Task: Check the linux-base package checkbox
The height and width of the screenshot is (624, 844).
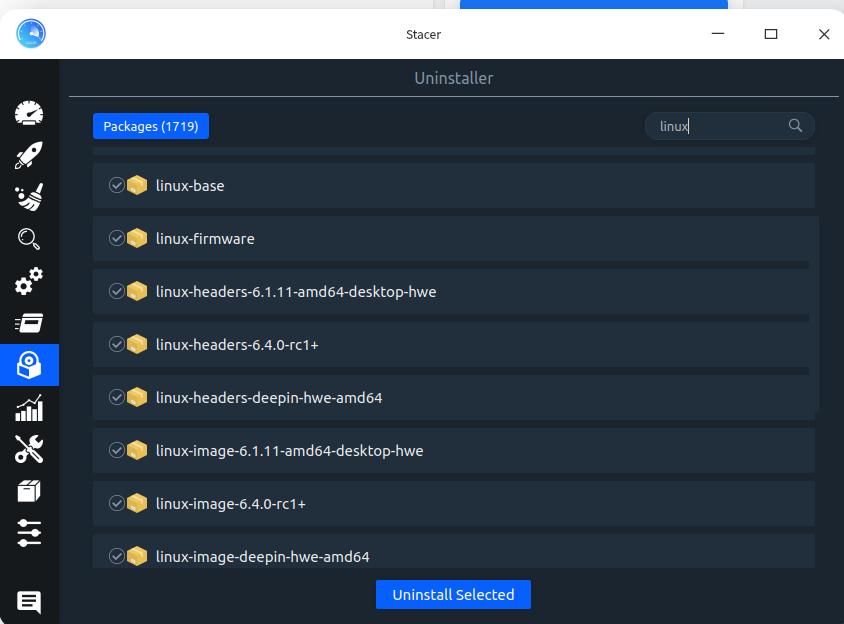Action: [x=117, y=185]
